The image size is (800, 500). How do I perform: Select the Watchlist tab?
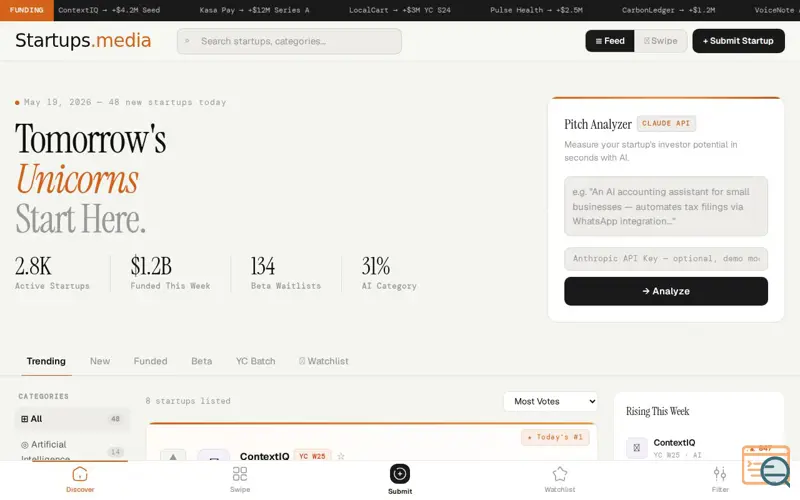click(x=323, y=361)
